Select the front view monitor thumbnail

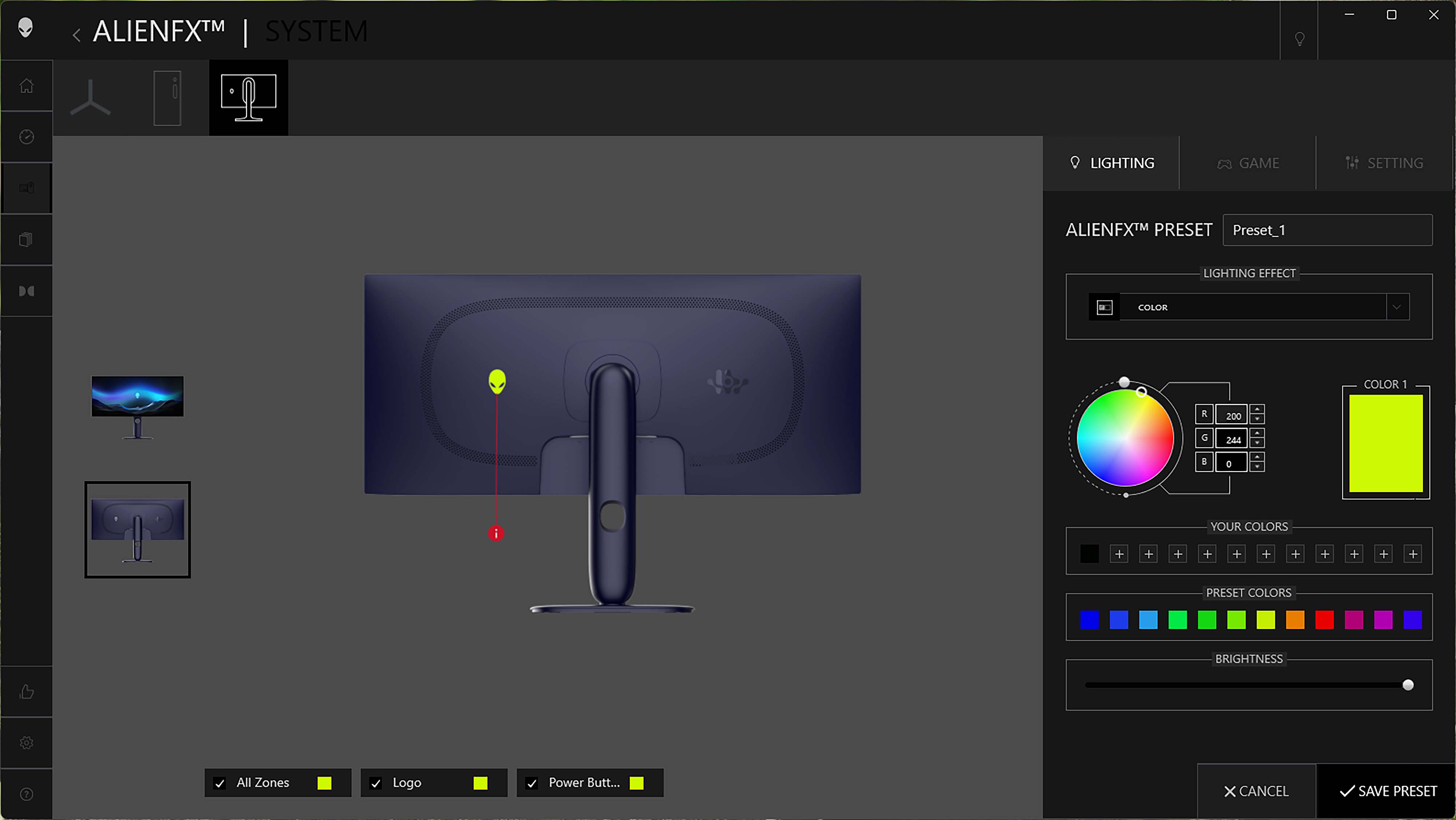click(137, 408)
